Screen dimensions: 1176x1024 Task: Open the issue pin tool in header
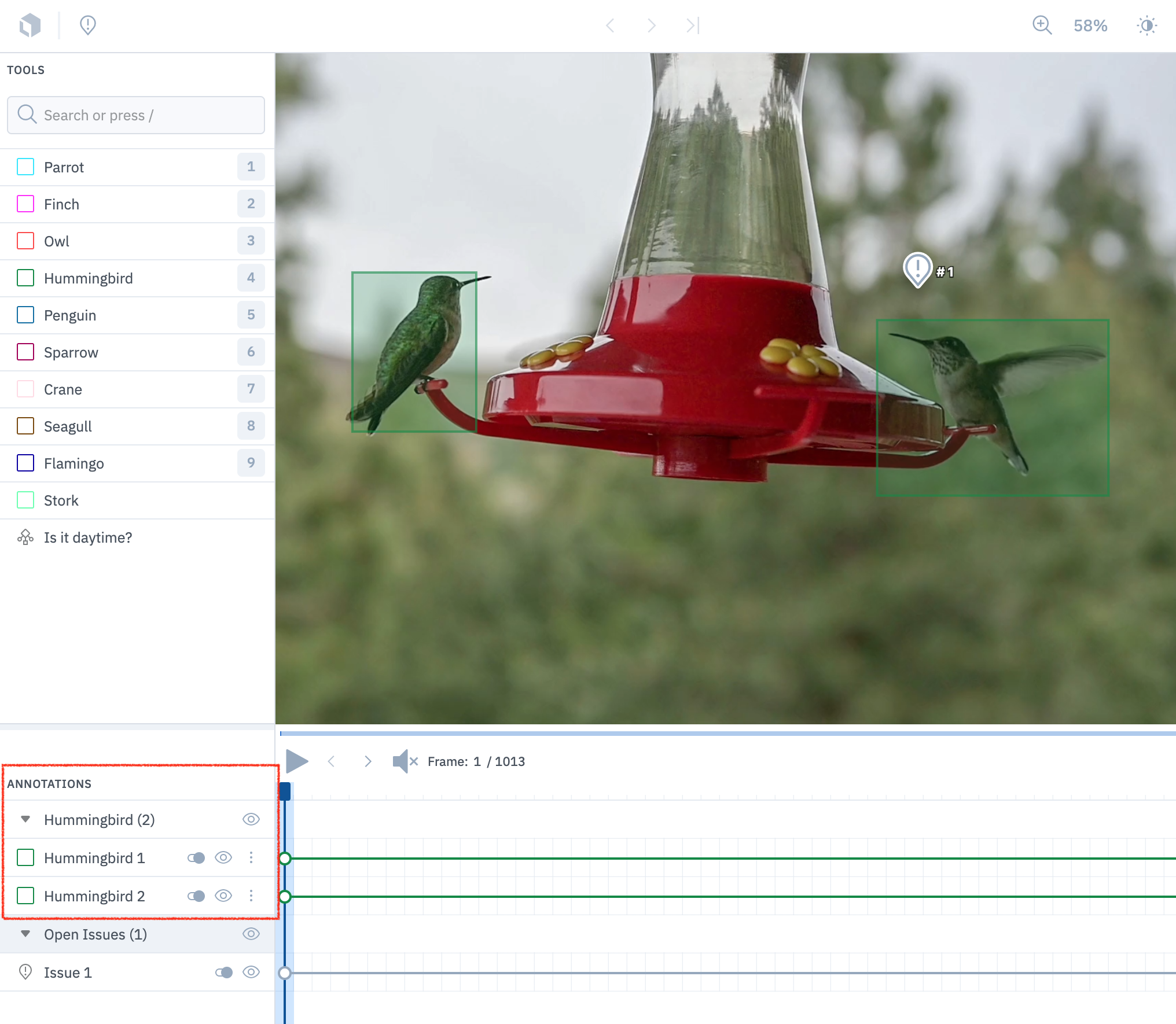[87, 25]
